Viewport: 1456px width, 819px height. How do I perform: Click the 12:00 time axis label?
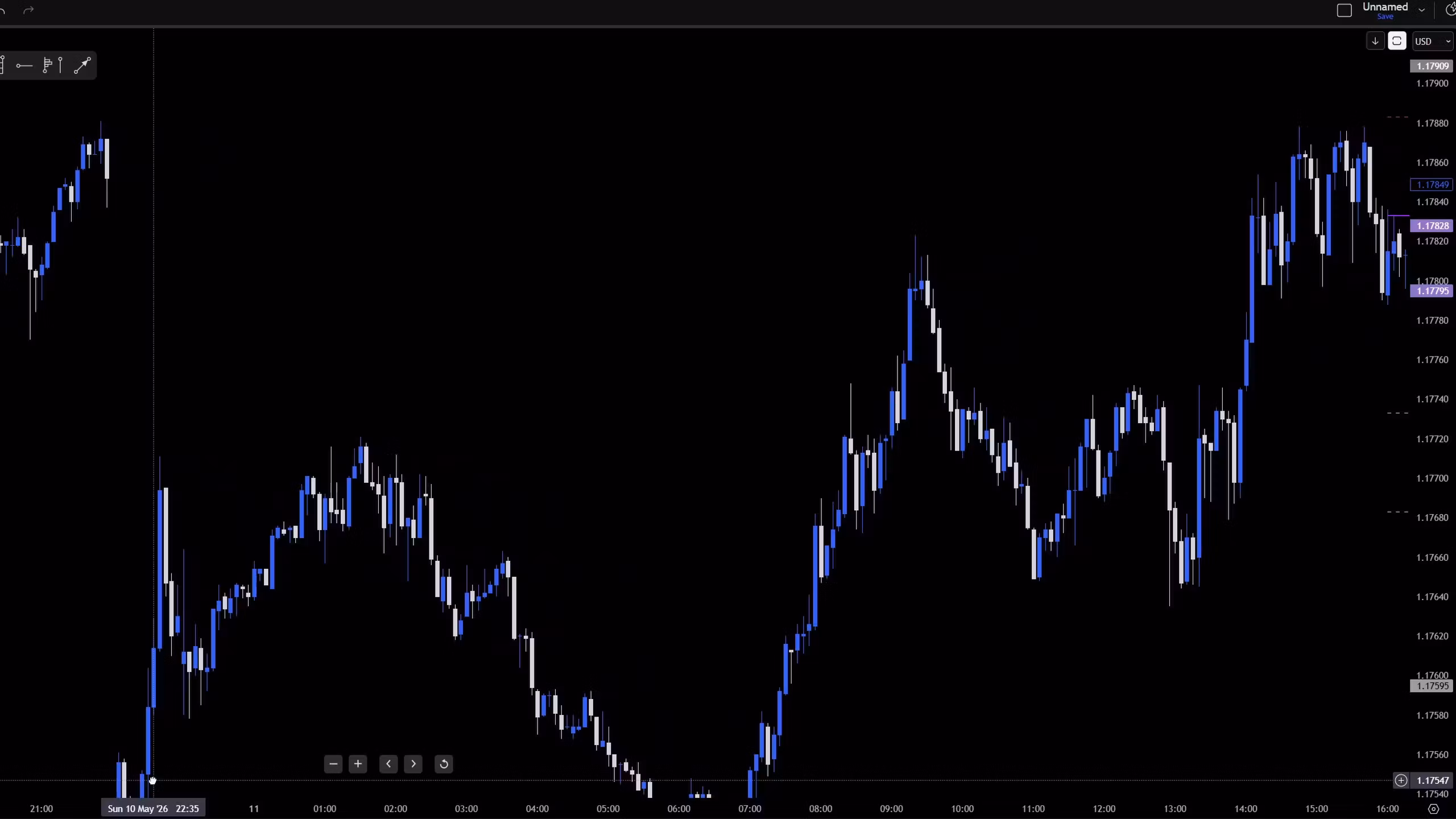coord(1104,809)
